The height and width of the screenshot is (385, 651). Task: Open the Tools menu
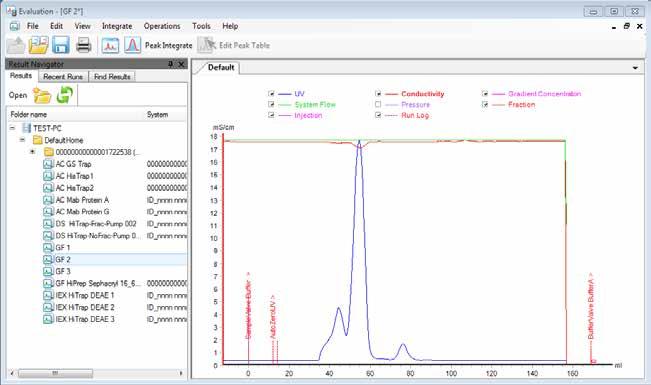point(201,26)
